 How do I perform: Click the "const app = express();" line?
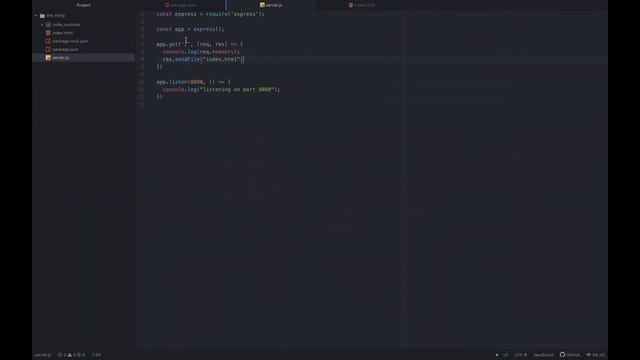point(190,29)
